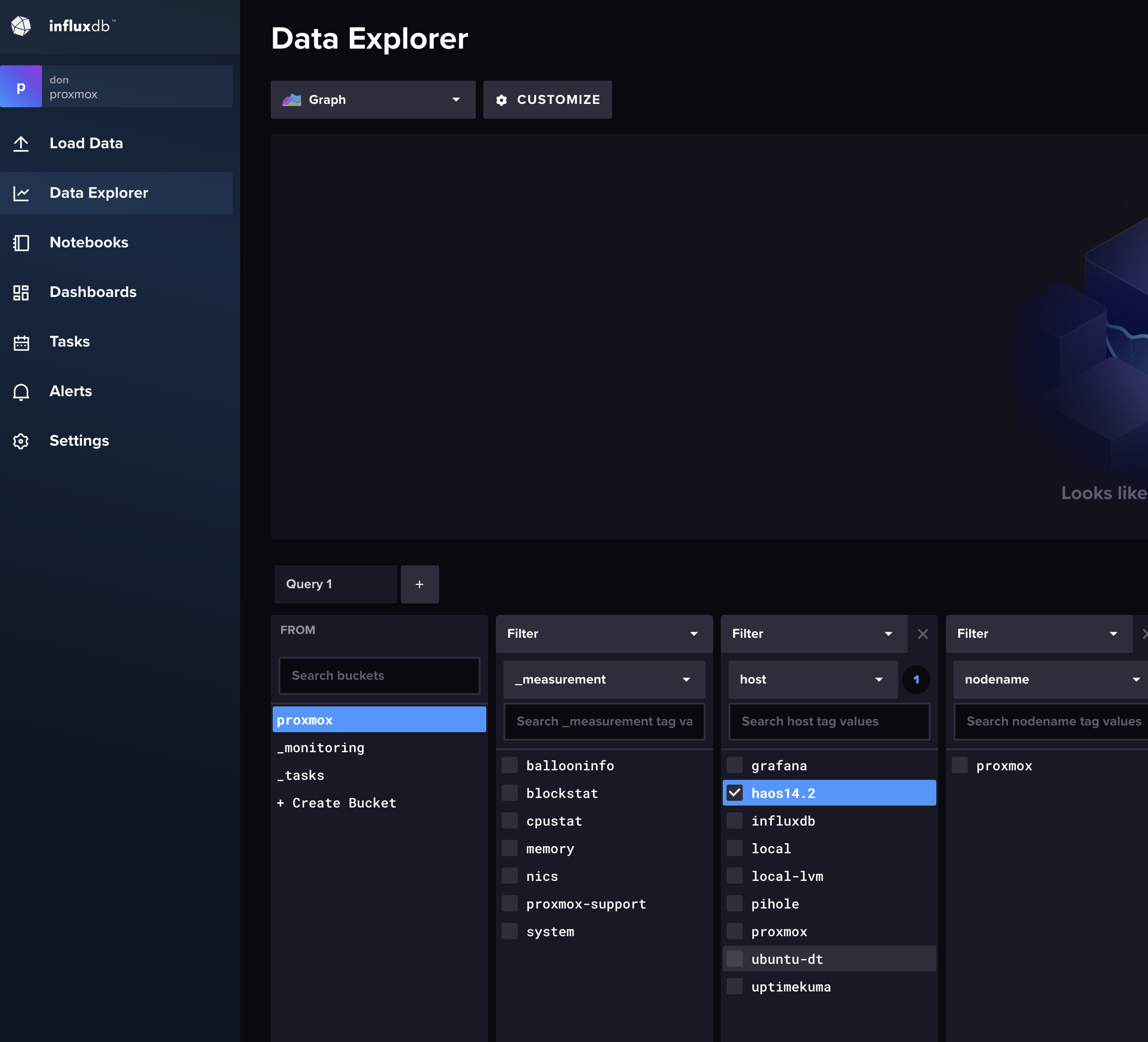Click the Alerts bell icon
1148x1042 pixels.
(x=21, y=392)
